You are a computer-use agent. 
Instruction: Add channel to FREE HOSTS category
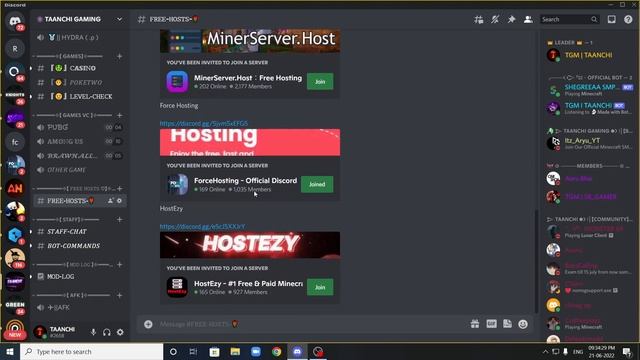[x=120, y=189]
